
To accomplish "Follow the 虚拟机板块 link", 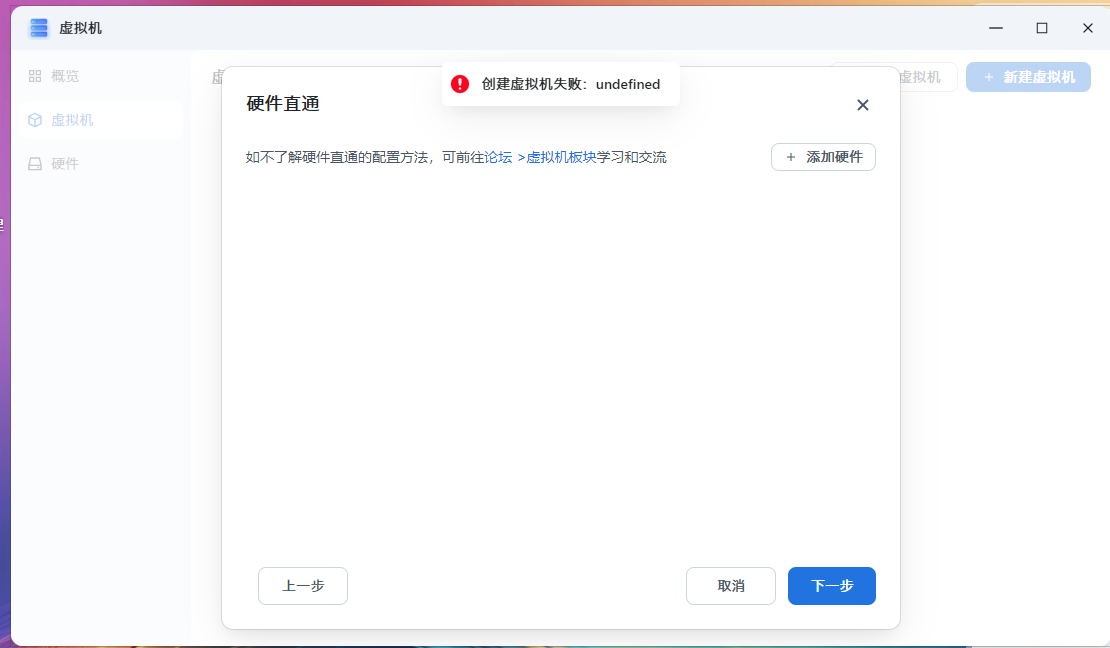I will [561, 157].
